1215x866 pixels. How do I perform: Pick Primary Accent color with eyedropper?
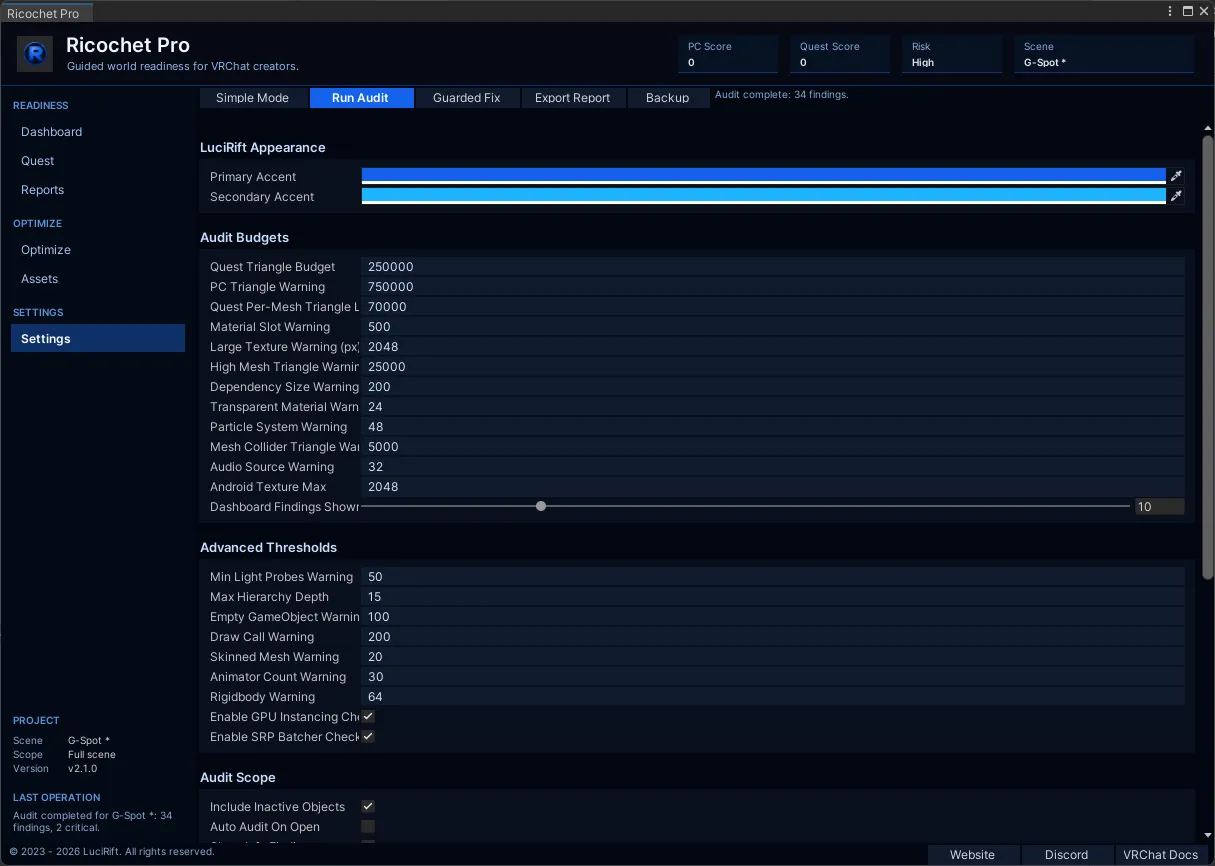1176,176
